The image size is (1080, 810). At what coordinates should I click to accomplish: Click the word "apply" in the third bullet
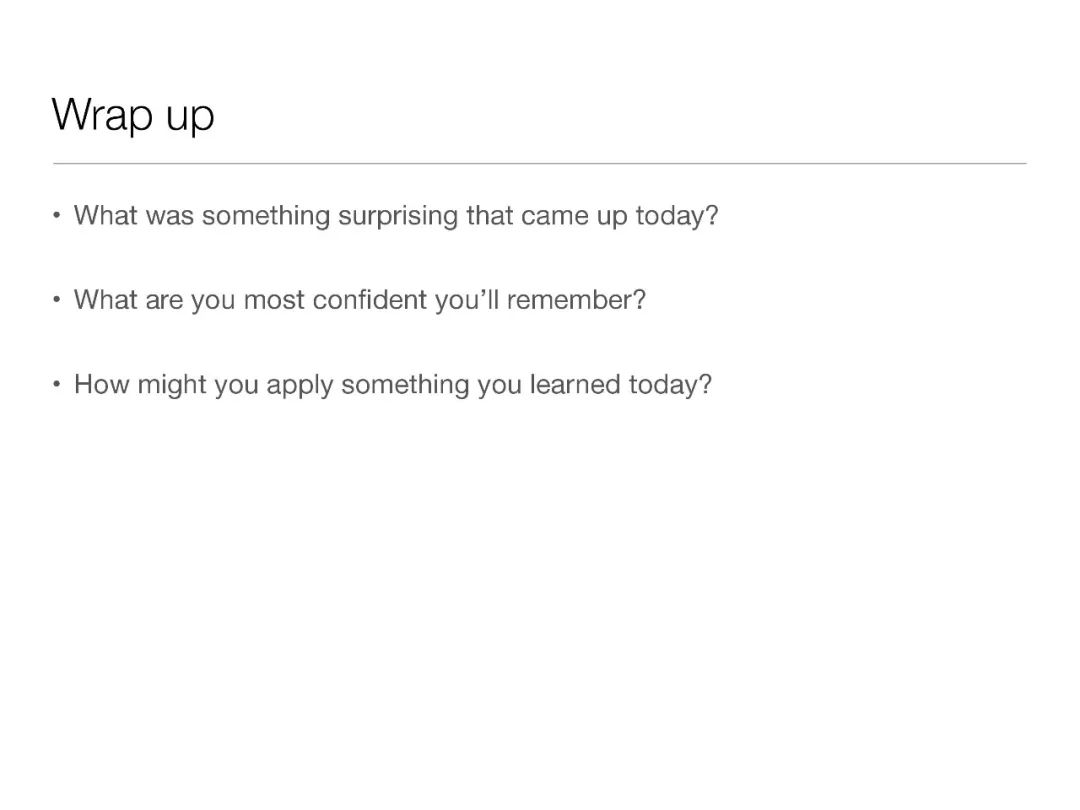300,386
